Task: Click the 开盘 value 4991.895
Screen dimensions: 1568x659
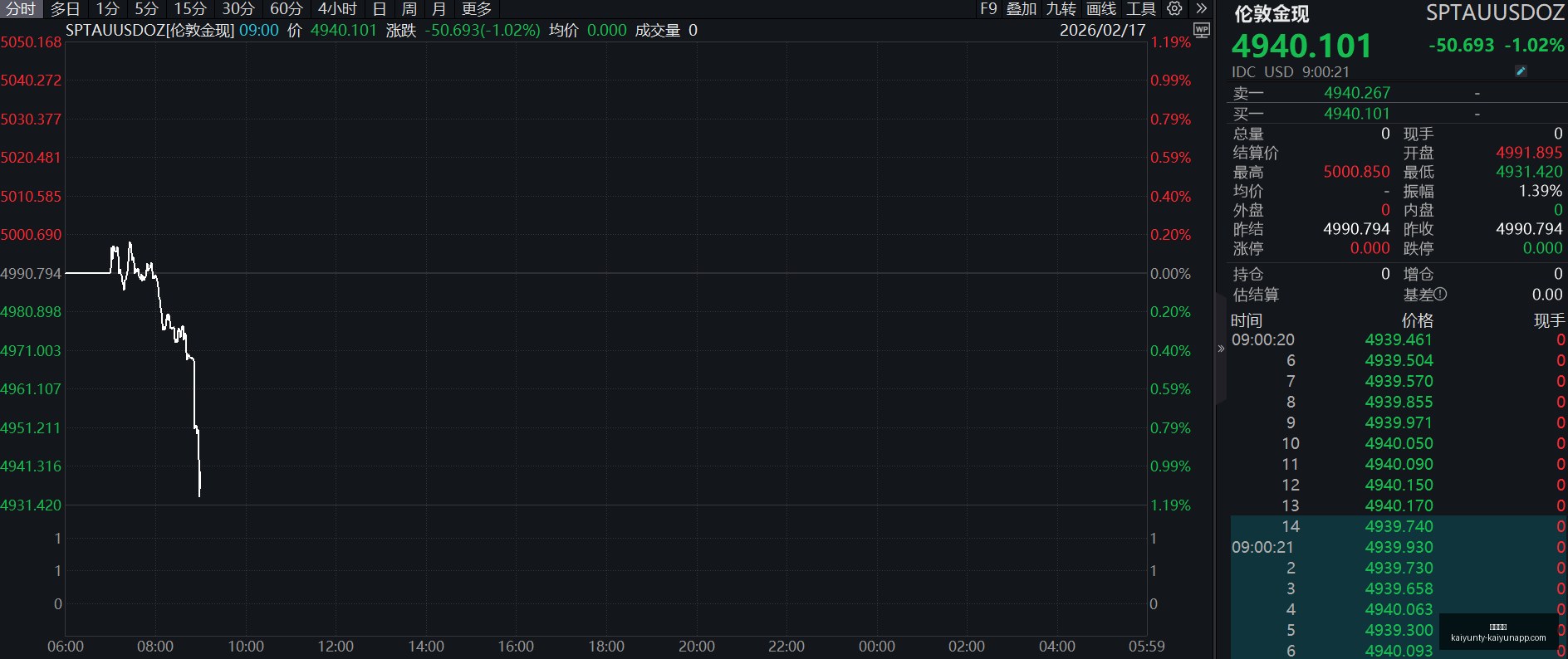Action: 1529,153
